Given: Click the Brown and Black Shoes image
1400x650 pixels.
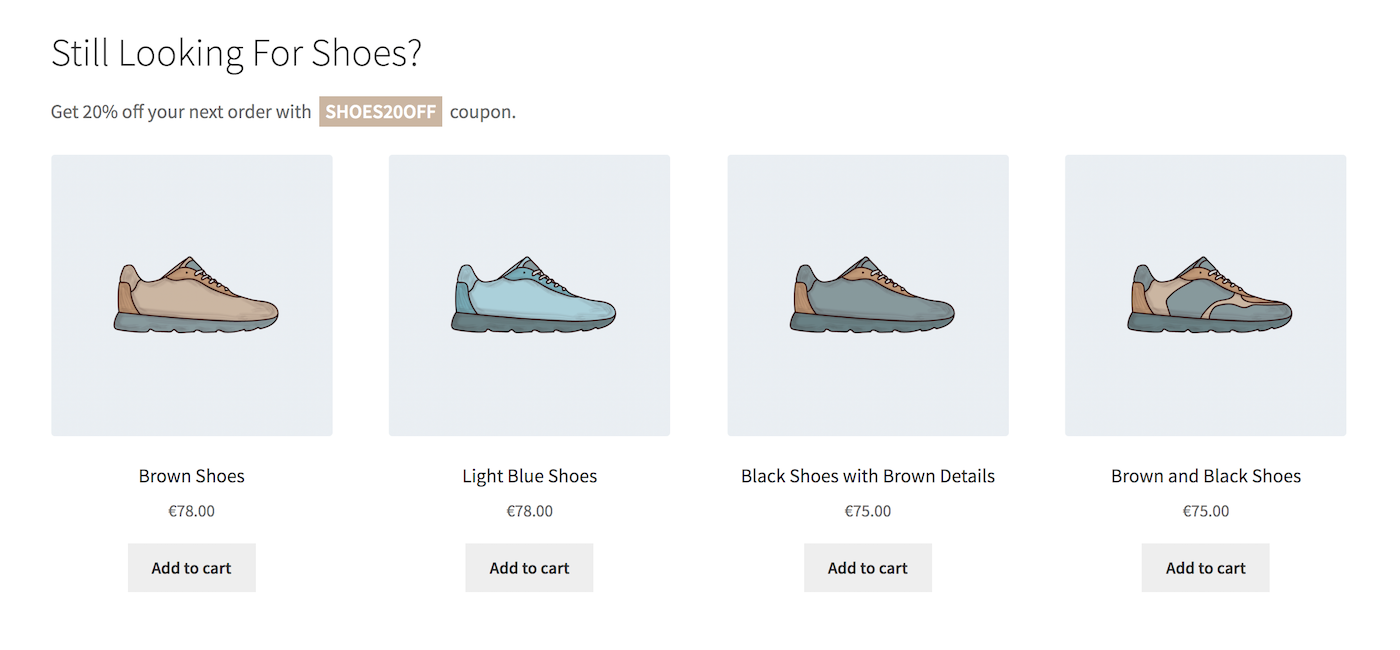Looking at the screenshot, I should point(1205,294).
